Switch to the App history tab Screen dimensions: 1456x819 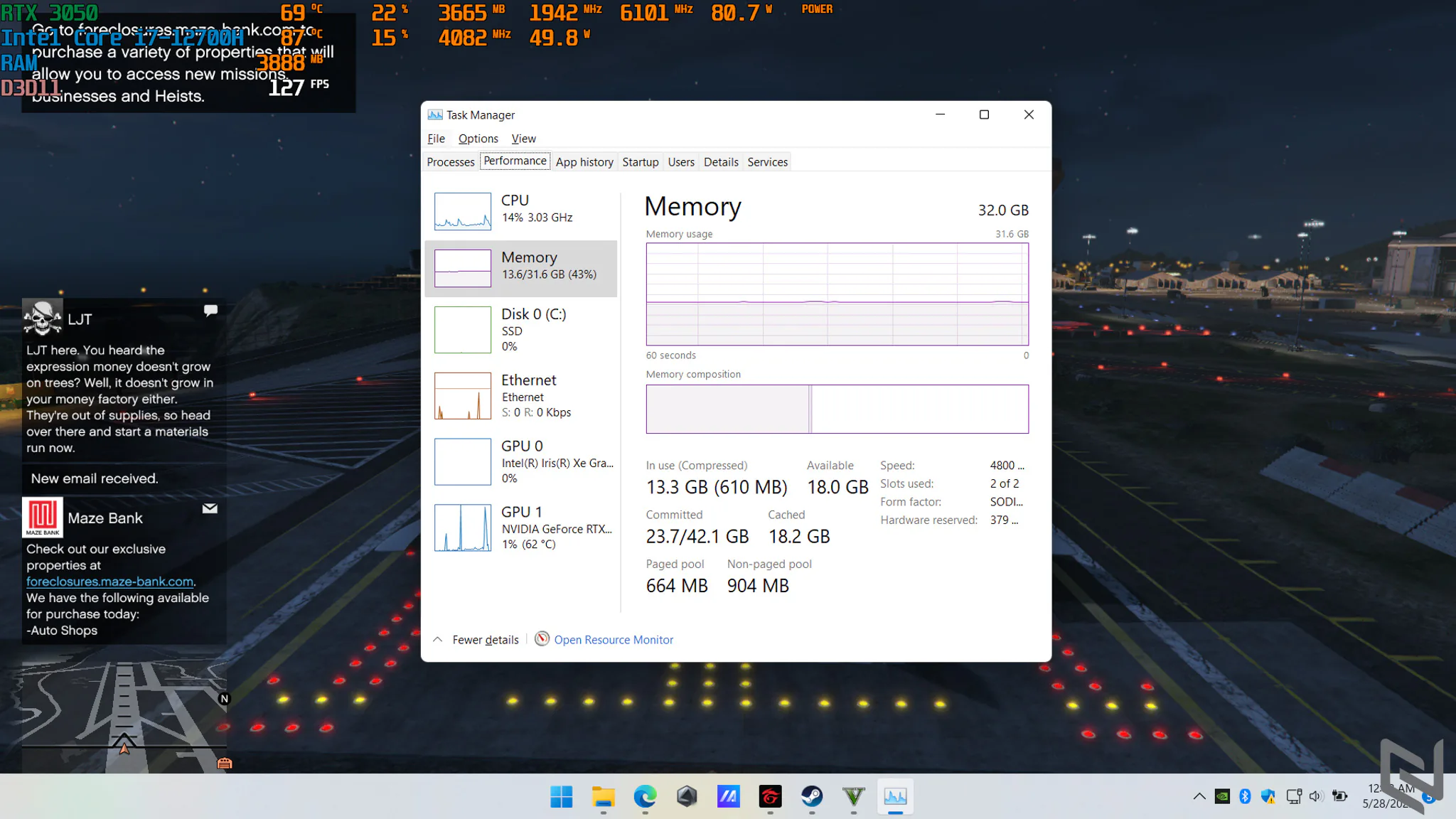click(584, 162)
